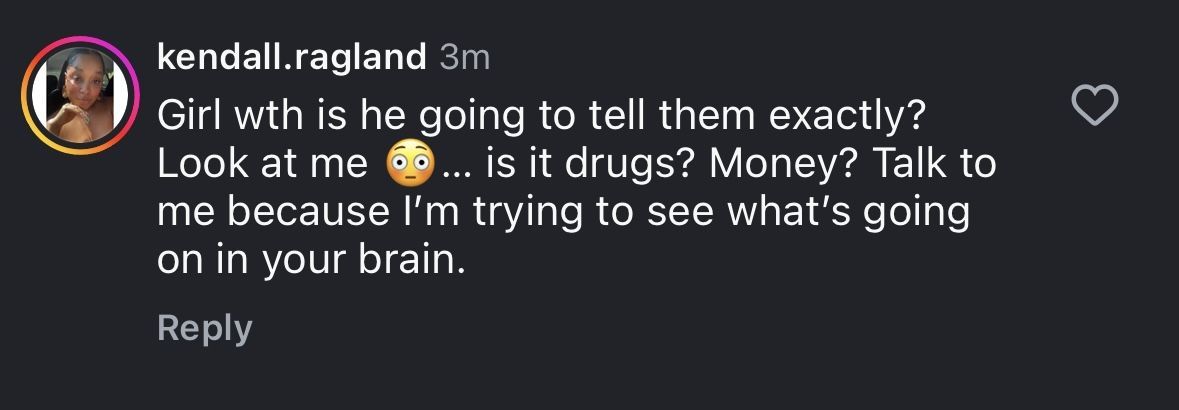The height and width of the screenshot is (410, 1179).
Task: Reply to kendall.ragland's comment
Action: [x=204, y=328]
